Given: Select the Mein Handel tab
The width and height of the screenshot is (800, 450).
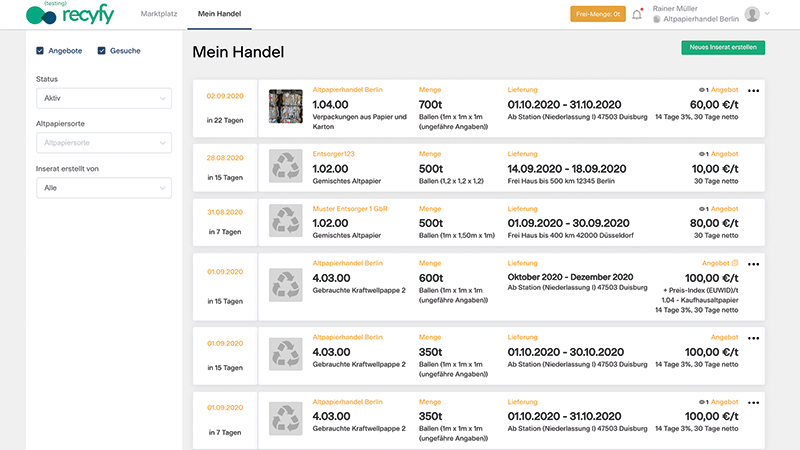Looking at the screenshot, I should pos(219,14).
